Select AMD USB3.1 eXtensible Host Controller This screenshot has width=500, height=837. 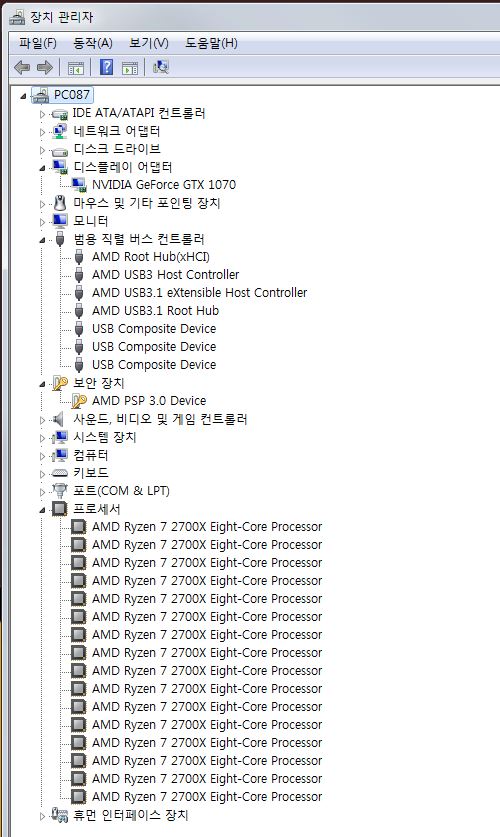[x=200, y=293]
